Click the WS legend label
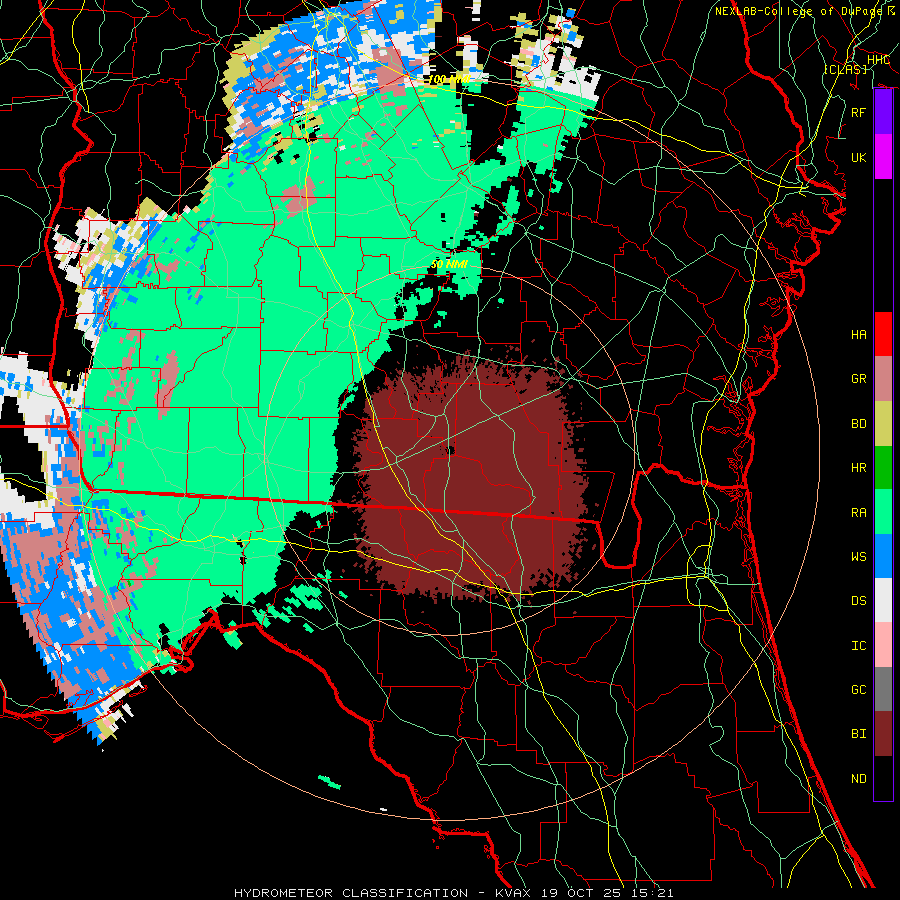 859,556
